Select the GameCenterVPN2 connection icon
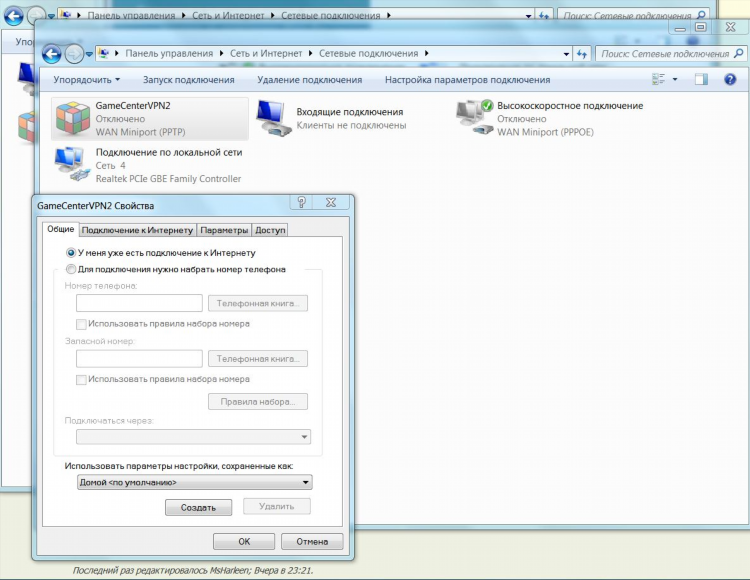Viewport: 750px width, 580px height. (73, 118)
